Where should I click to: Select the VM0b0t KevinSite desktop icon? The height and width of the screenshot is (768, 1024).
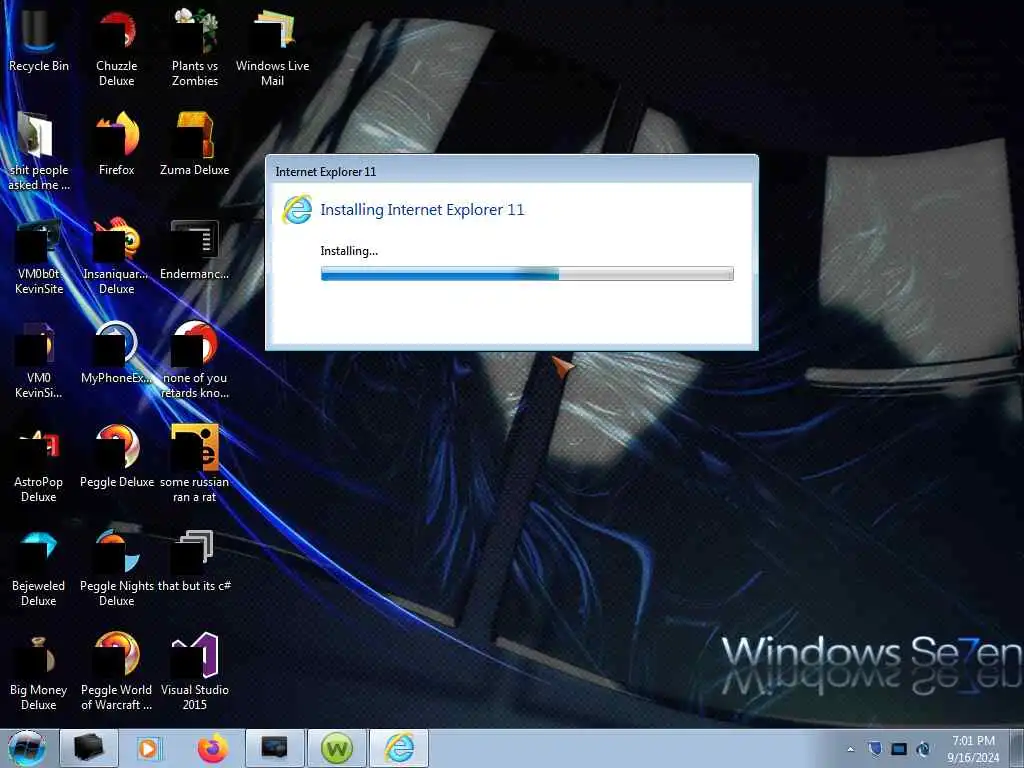pos(39,255)
